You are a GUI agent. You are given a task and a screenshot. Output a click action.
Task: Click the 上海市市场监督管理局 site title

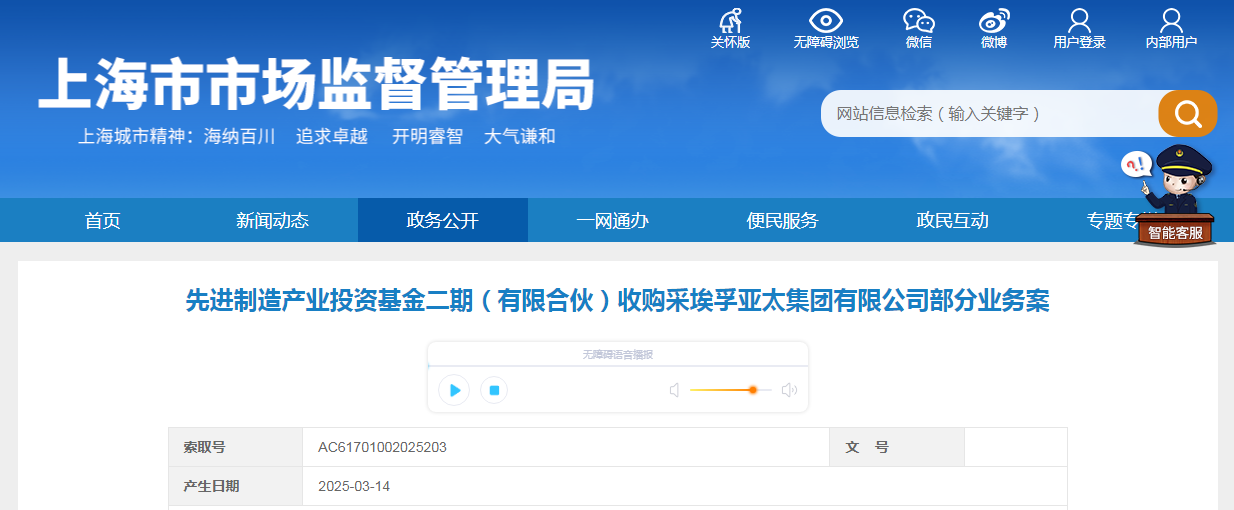(x=316, y=83)
